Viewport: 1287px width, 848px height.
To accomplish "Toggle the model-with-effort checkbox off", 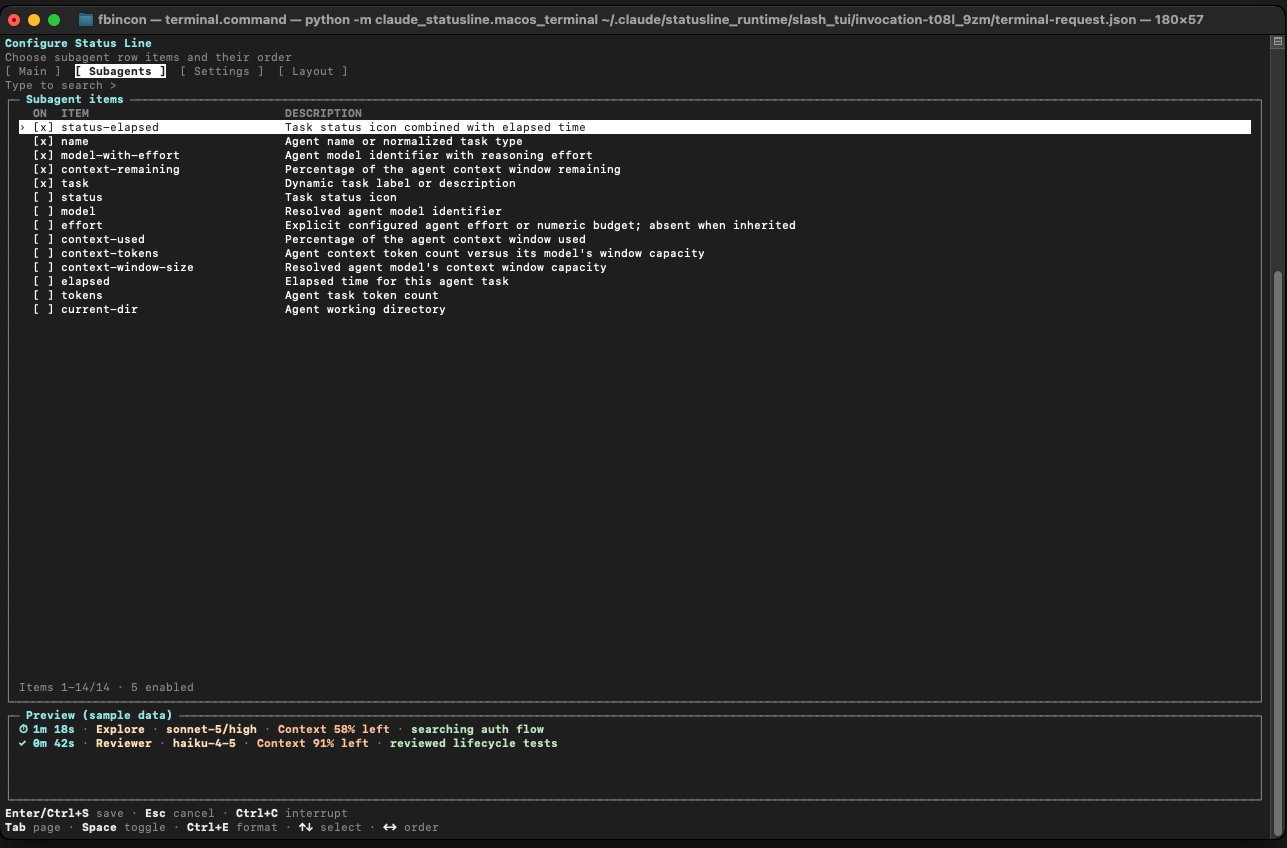I will click(44, 156).
